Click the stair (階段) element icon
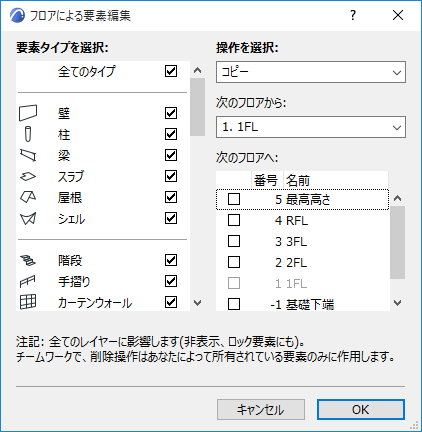The height and width of the screenshot is (432, 422). tap(28, 260)
